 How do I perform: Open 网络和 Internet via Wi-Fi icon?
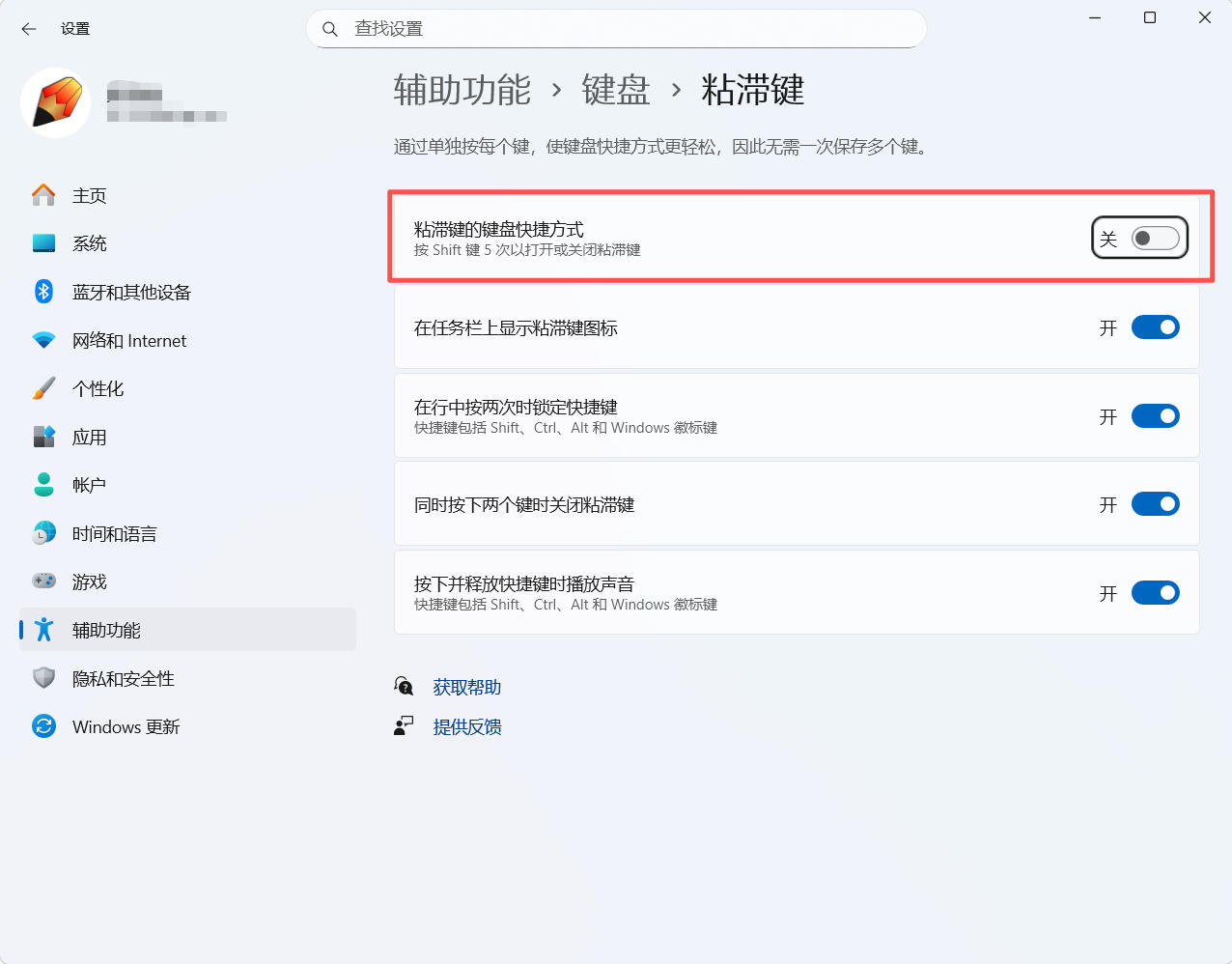[43, 340]
